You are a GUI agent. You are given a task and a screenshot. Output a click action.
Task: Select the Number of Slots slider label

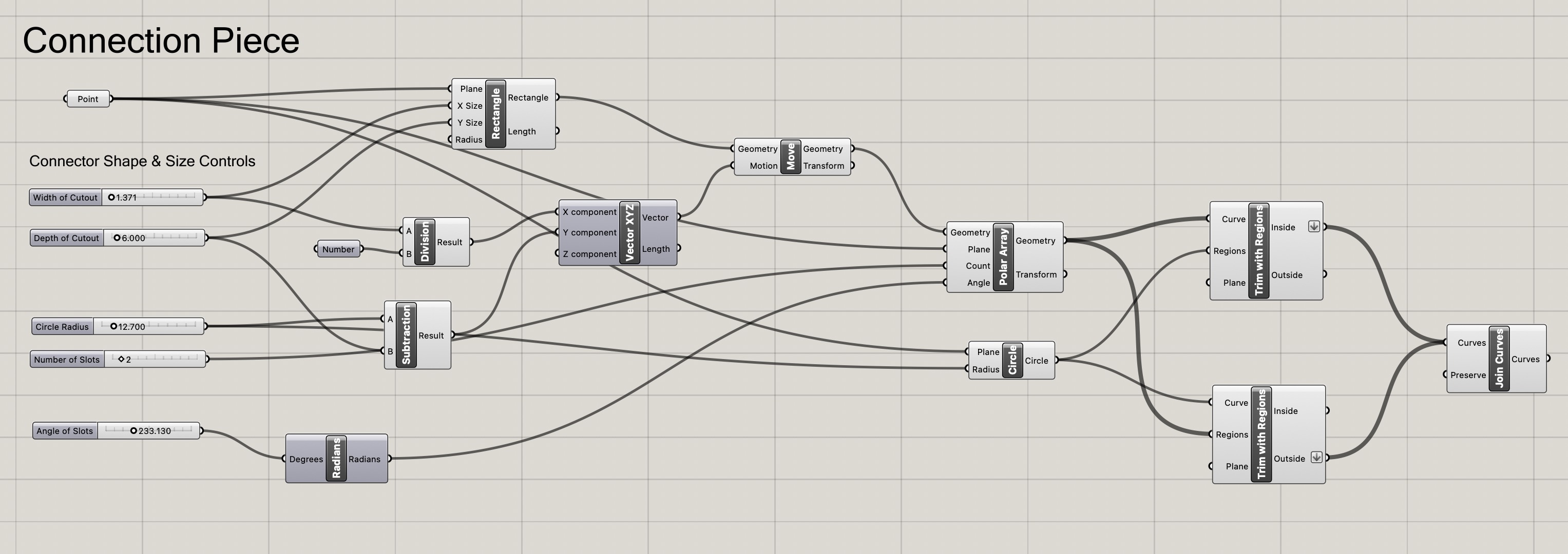pos(67,360)
